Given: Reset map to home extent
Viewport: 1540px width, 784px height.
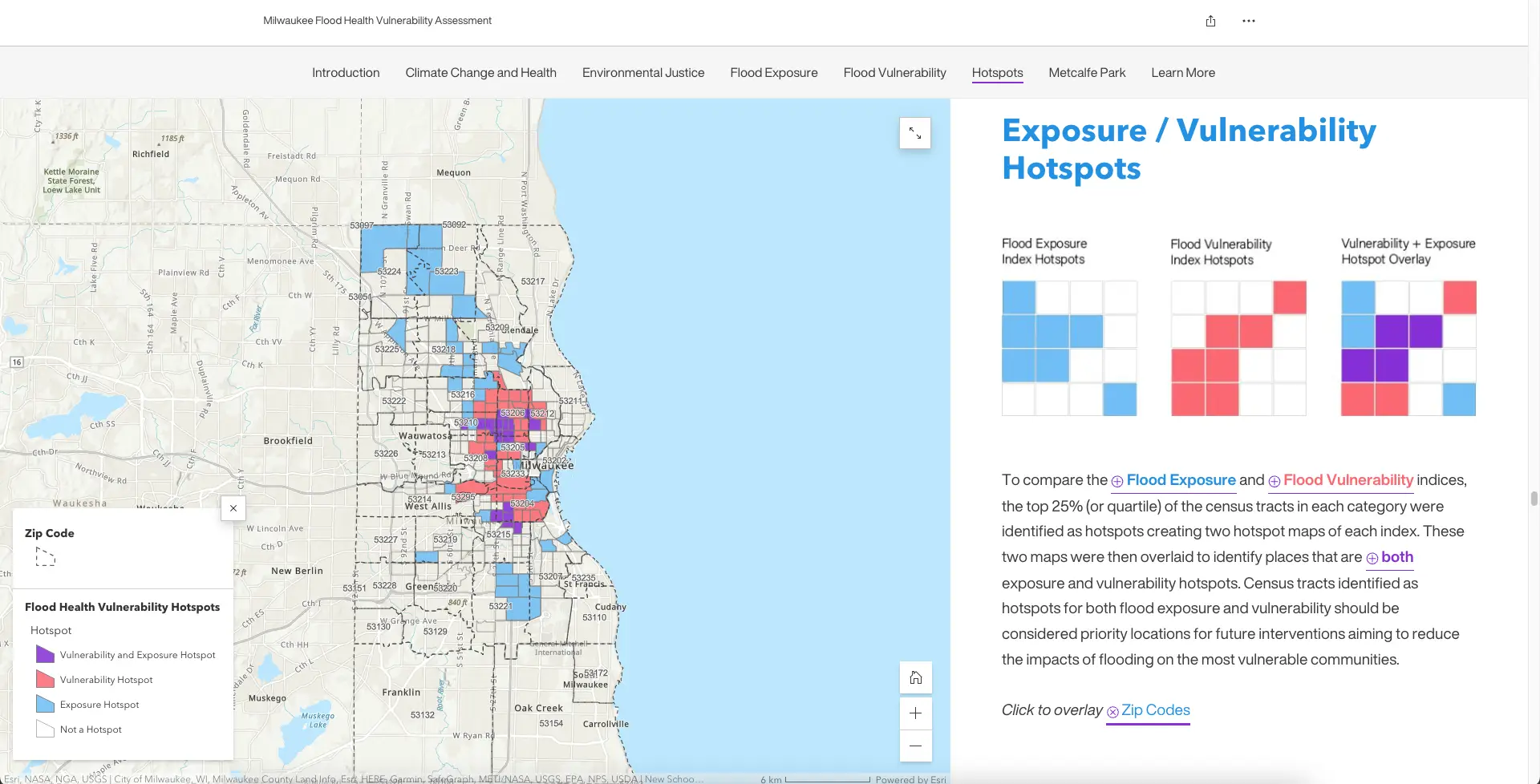Looking at the screenshot, I should [x=915, y=678].
